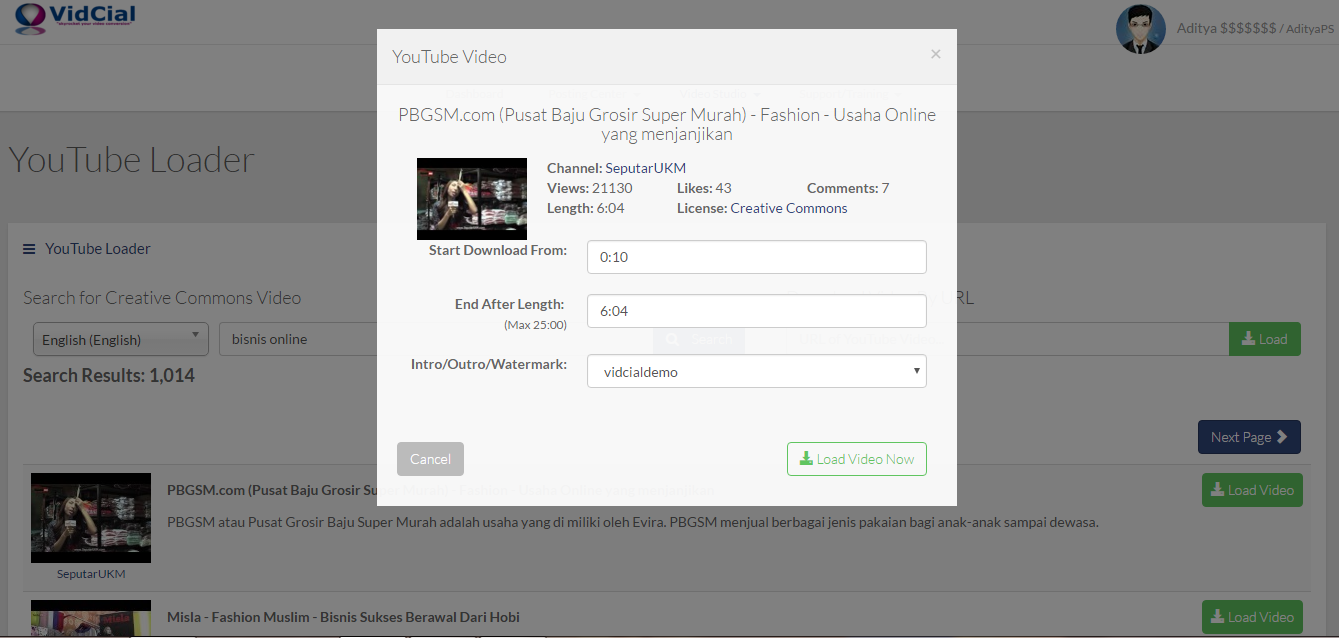
Task: Click the Views: 21130 text
Action: [x=589, y=188]
